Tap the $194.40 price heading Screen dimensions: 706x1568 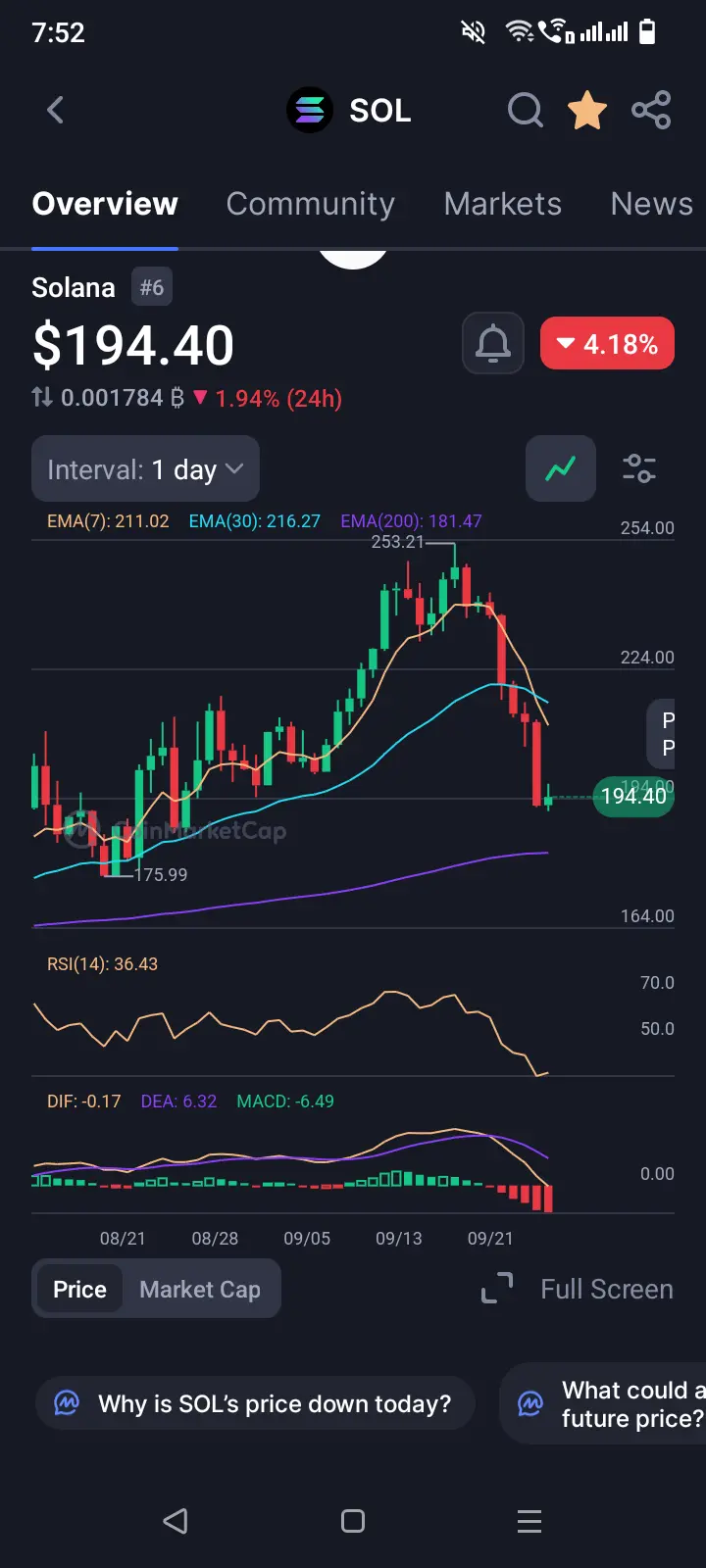click(133, 345)
